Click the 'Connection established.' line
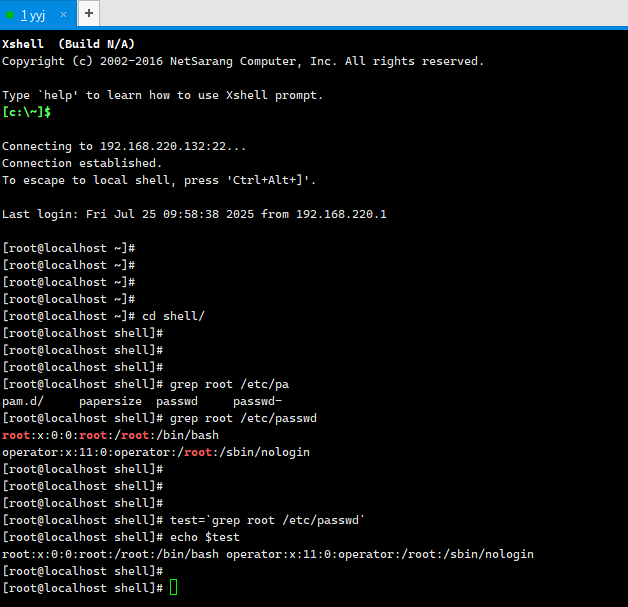This screenshot has height=607, width=628. 82,163
